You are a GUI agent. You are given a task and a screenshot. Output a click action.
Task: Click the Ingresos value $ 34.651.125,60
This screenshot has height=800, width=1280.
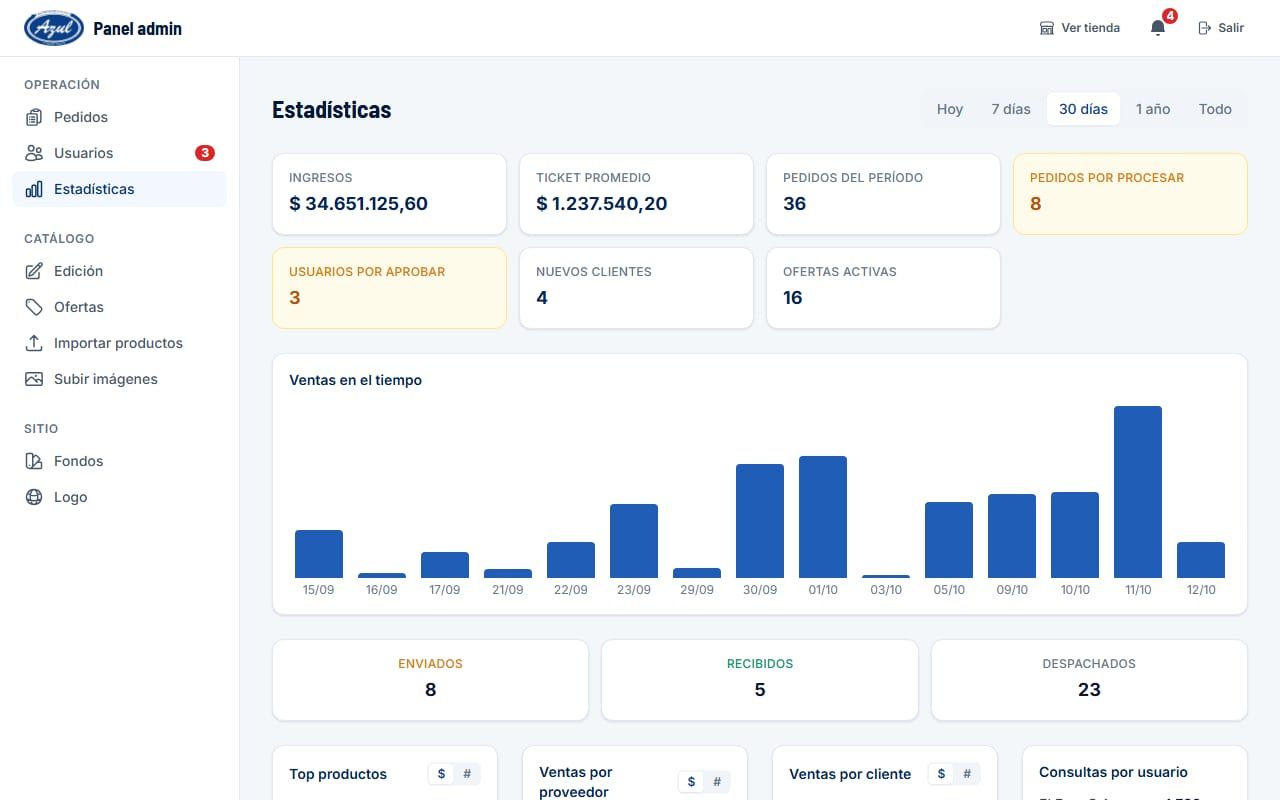point(358,204)
